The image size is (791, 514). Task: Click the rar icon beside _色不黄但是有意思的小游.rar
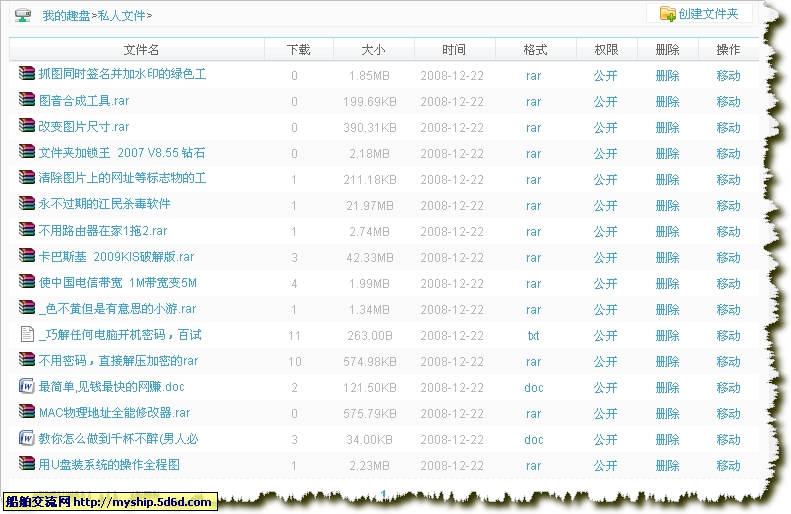(x=27, y=307)
